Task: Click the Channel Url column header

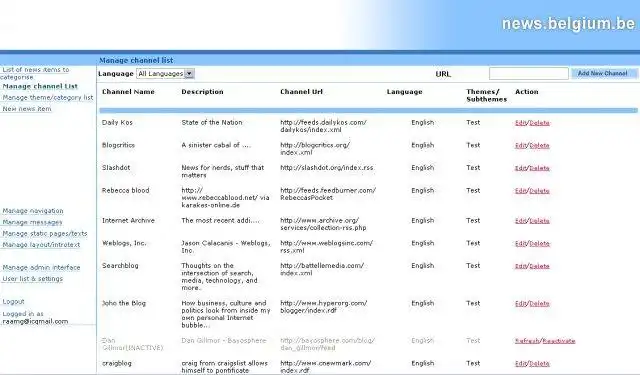Action: (301, 92)
